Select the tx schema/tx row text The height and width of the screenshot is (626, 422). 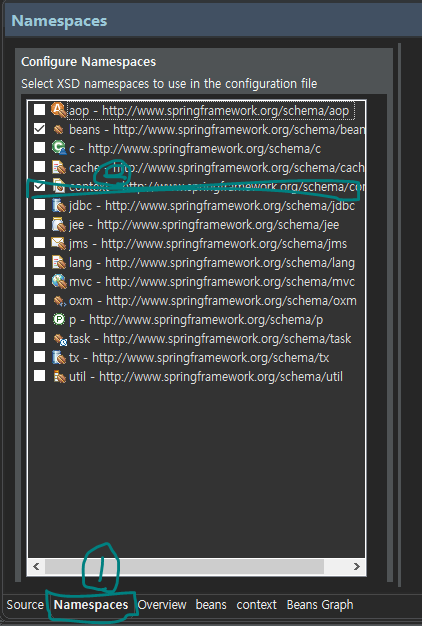[199, 358]
